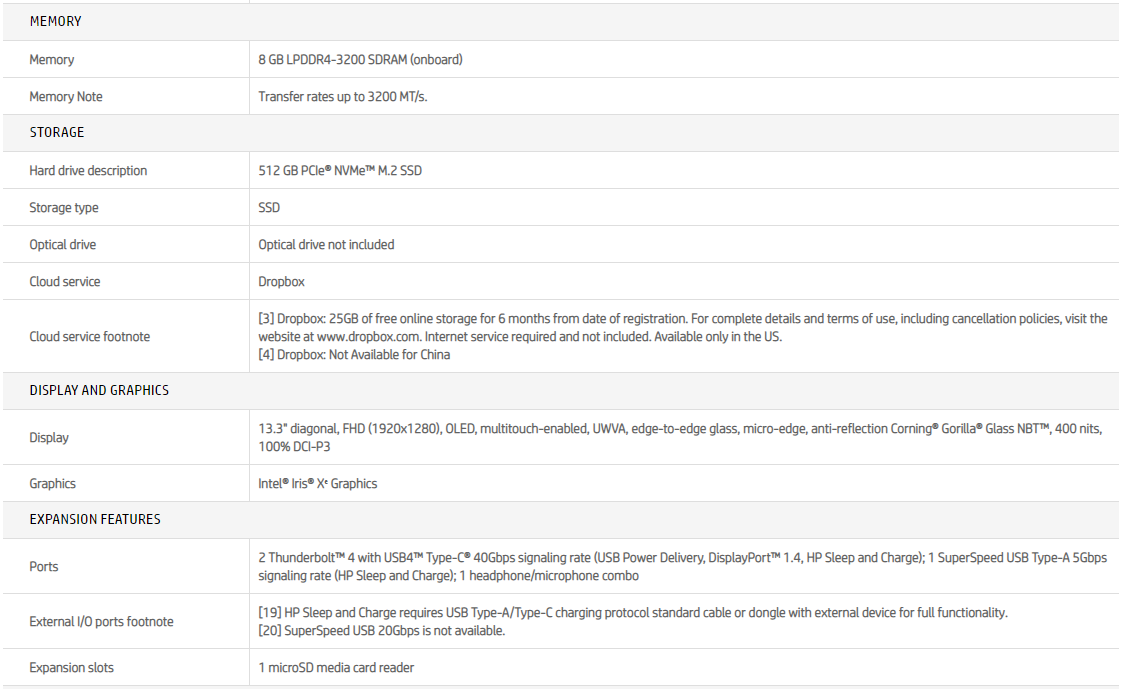Click the MEMORY section header
This screenshot has height=689, width=1121.
[56, 21]
